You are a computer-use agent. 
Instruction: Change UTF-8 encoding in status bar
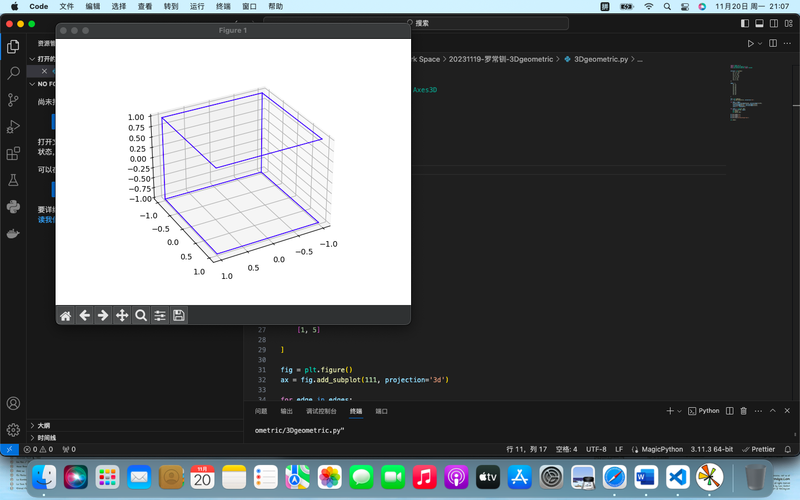tap(596, 449)
